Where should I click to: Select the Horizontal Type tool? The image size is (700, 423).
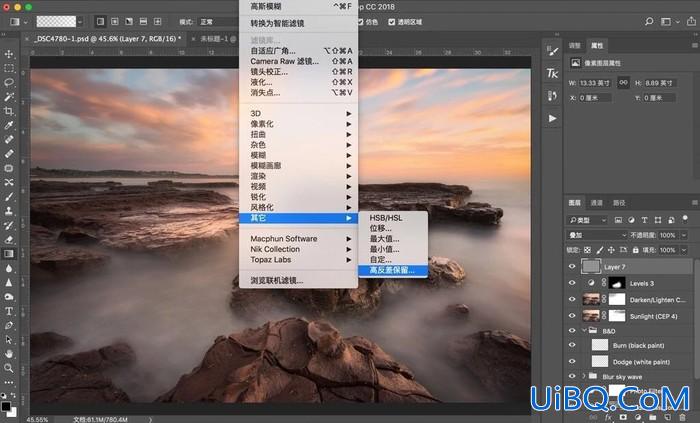(8, 311)
